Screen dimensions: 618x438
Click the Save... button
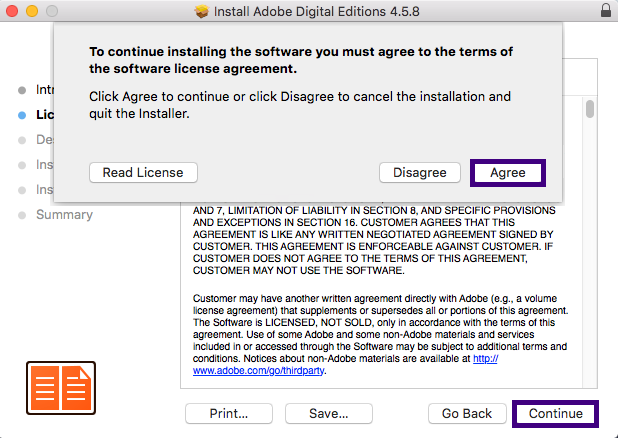click(x=329, y=414)
